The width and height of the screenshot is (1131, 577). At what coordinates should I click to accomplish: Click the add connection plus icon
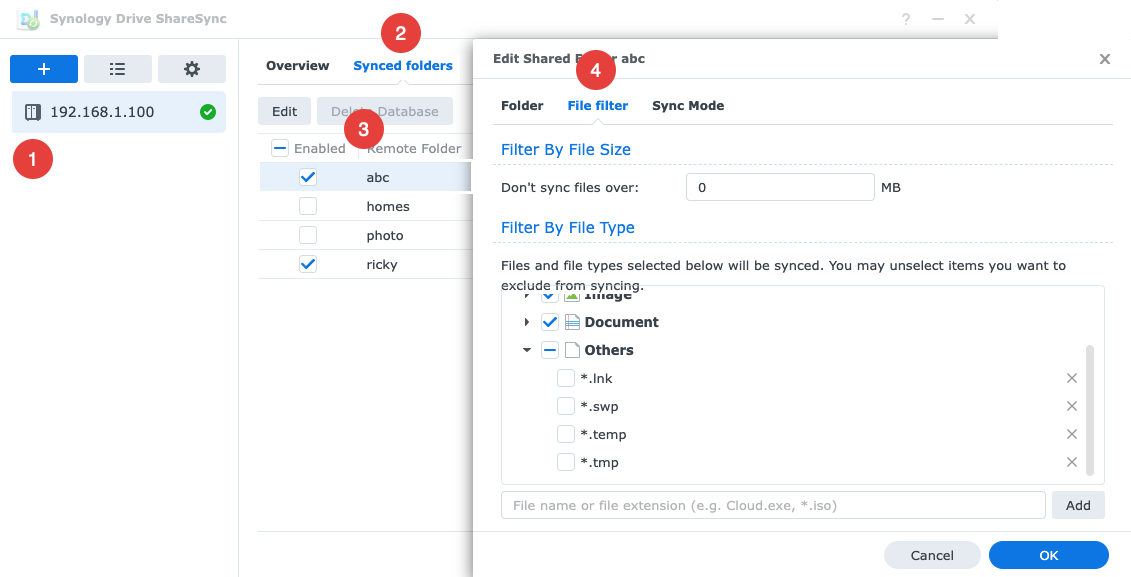click(x=43, y=68)
